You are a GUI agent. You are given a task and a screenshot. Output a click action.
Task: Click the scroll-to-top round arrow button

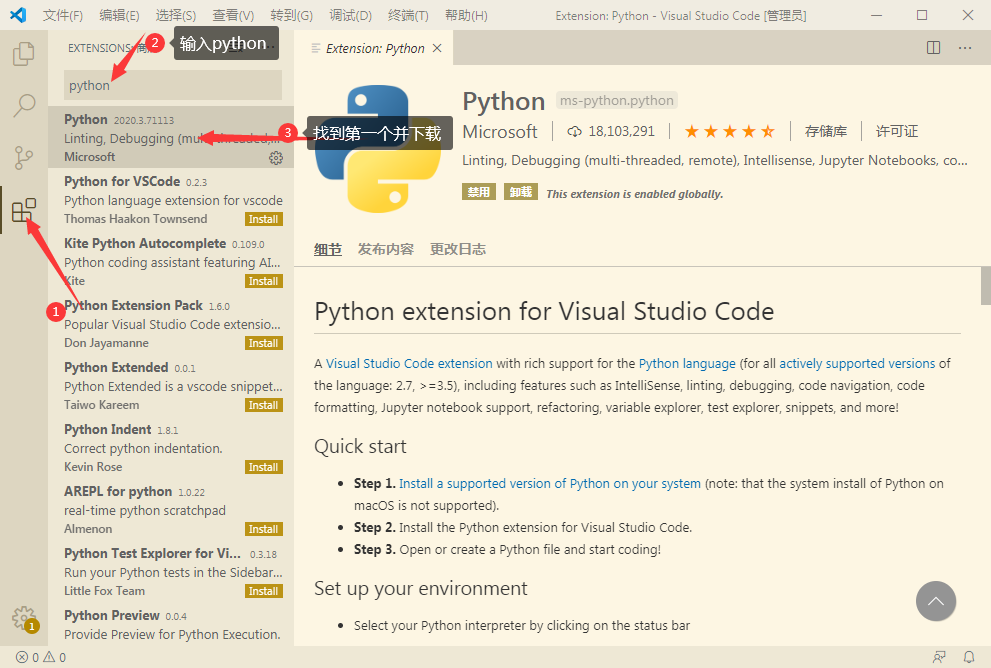click(936, 601)
